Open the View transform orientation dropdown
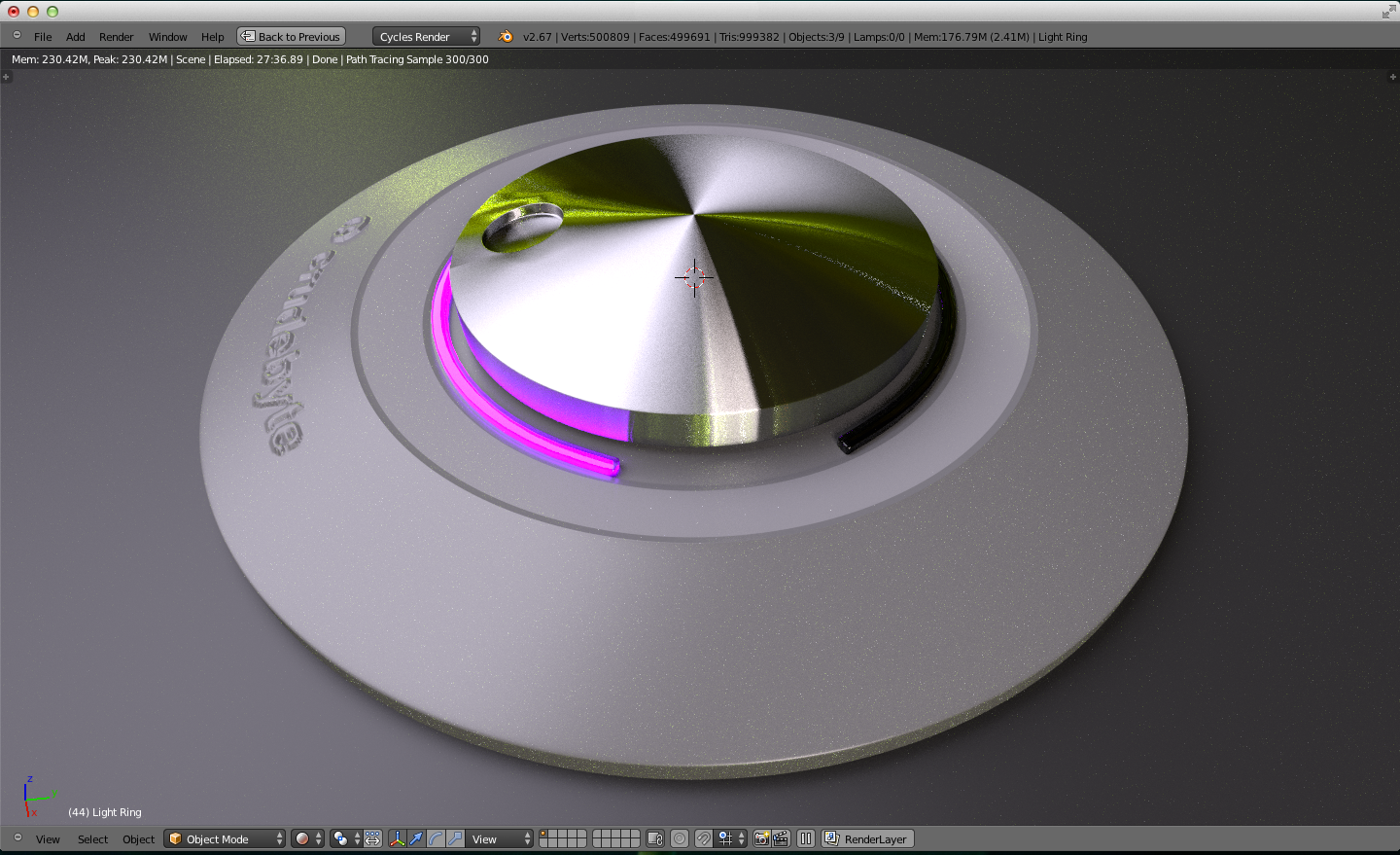Viewport: 1400px width, 855px height. tap(501, 838)
